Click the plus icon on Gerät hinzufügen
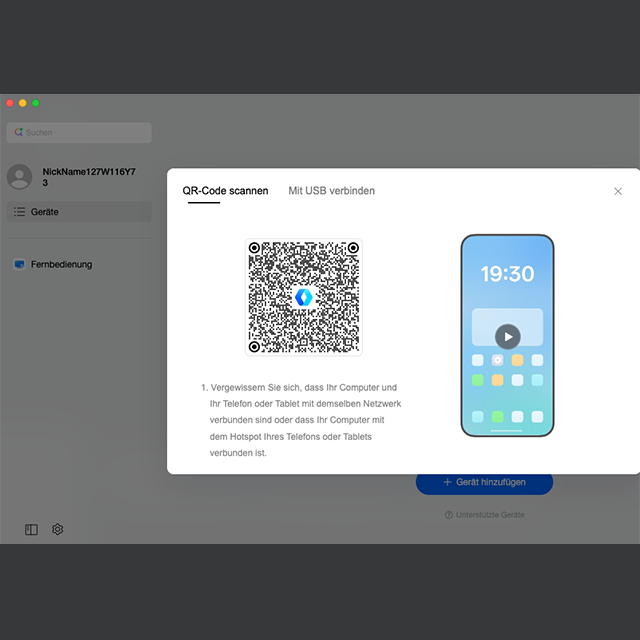640x640 pixels. click(x=447, y=482)
